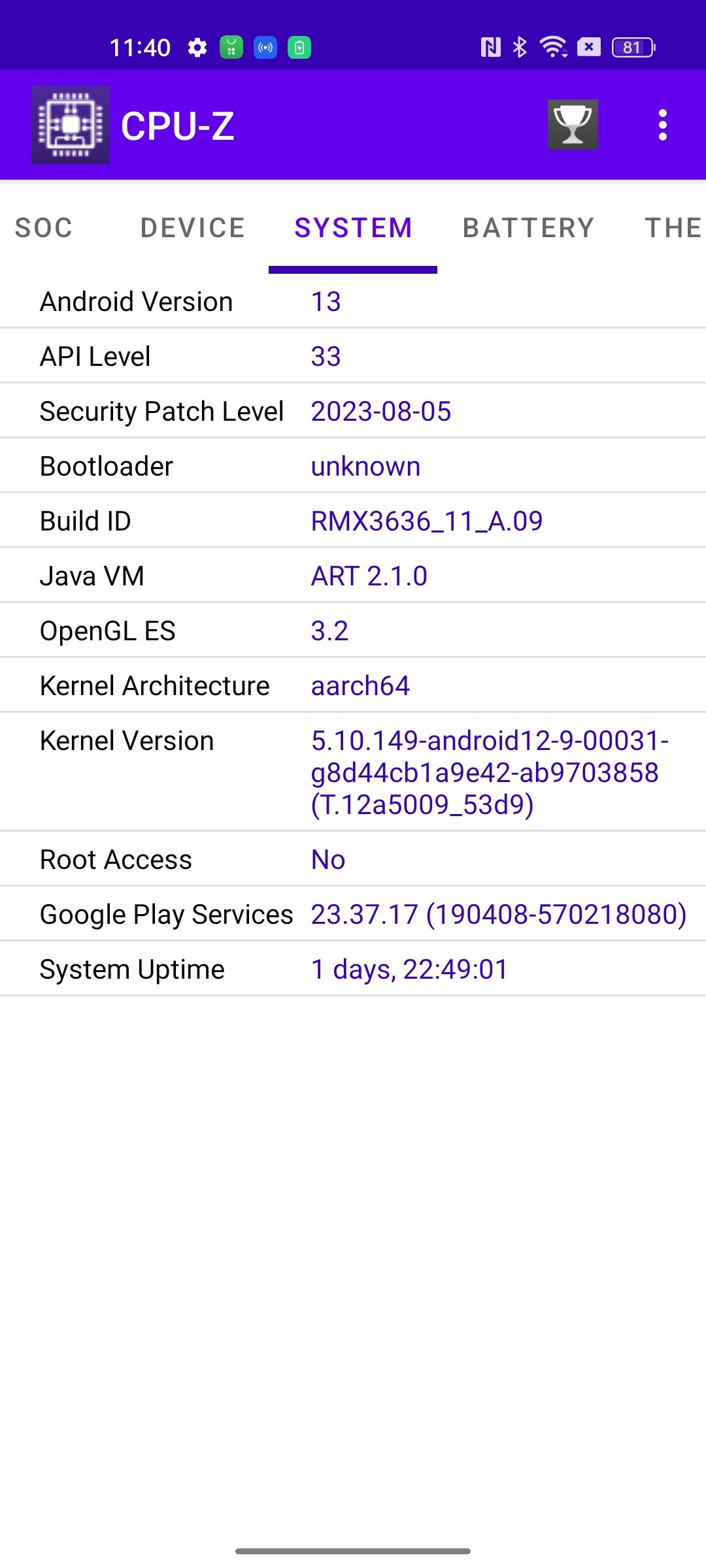Select the SYSTEM tab
Screen dimensions: 706x1568
tap(353, 227)
